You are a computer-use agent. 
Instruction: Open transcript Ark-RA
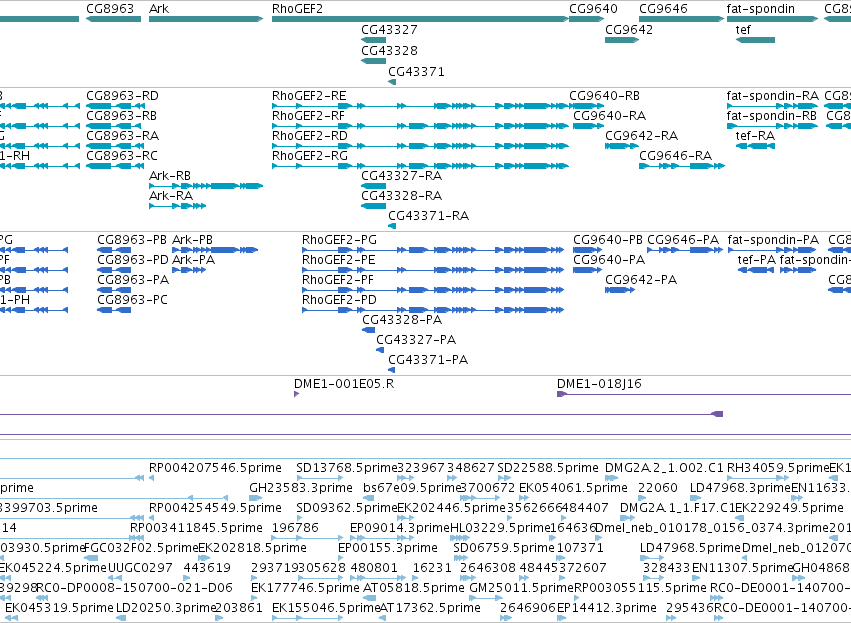click(x=171, y=196)
